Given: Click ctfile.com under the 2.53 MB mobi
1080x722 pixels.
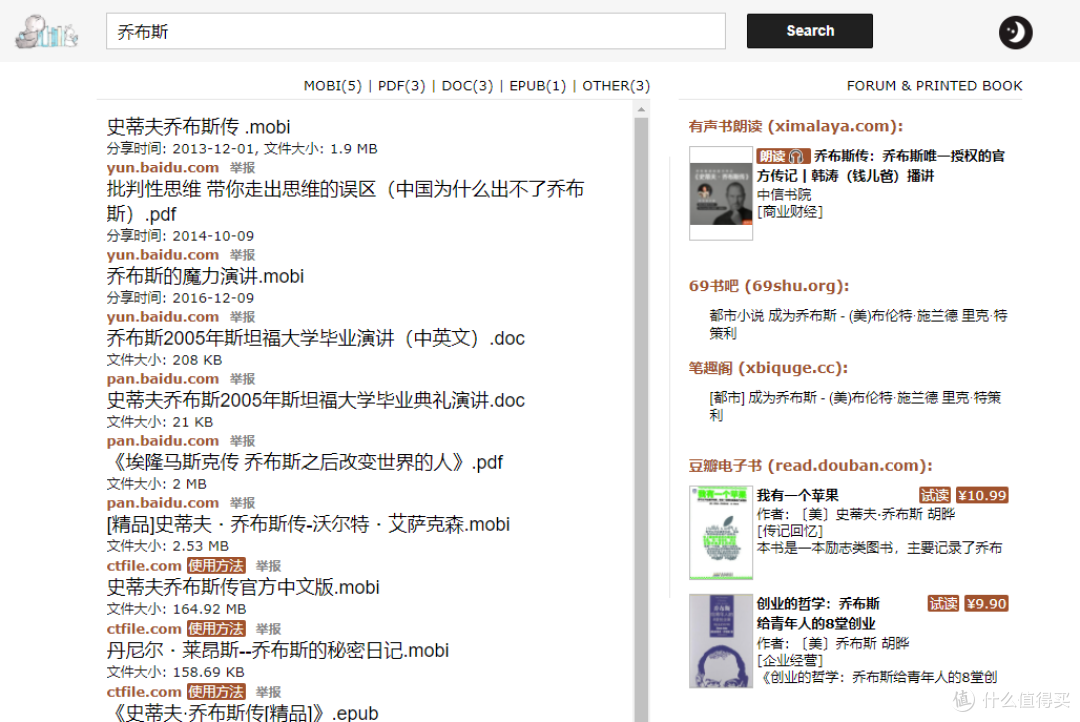Looking at the screenshot, I should (144, 566).
